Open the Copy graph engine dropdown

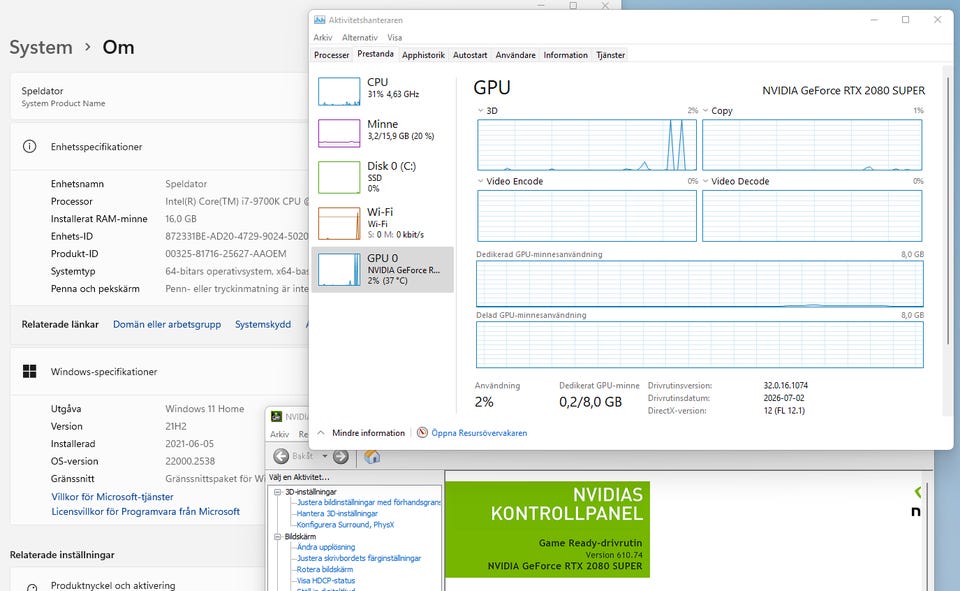pyautogui.click(x=705, y=111)
